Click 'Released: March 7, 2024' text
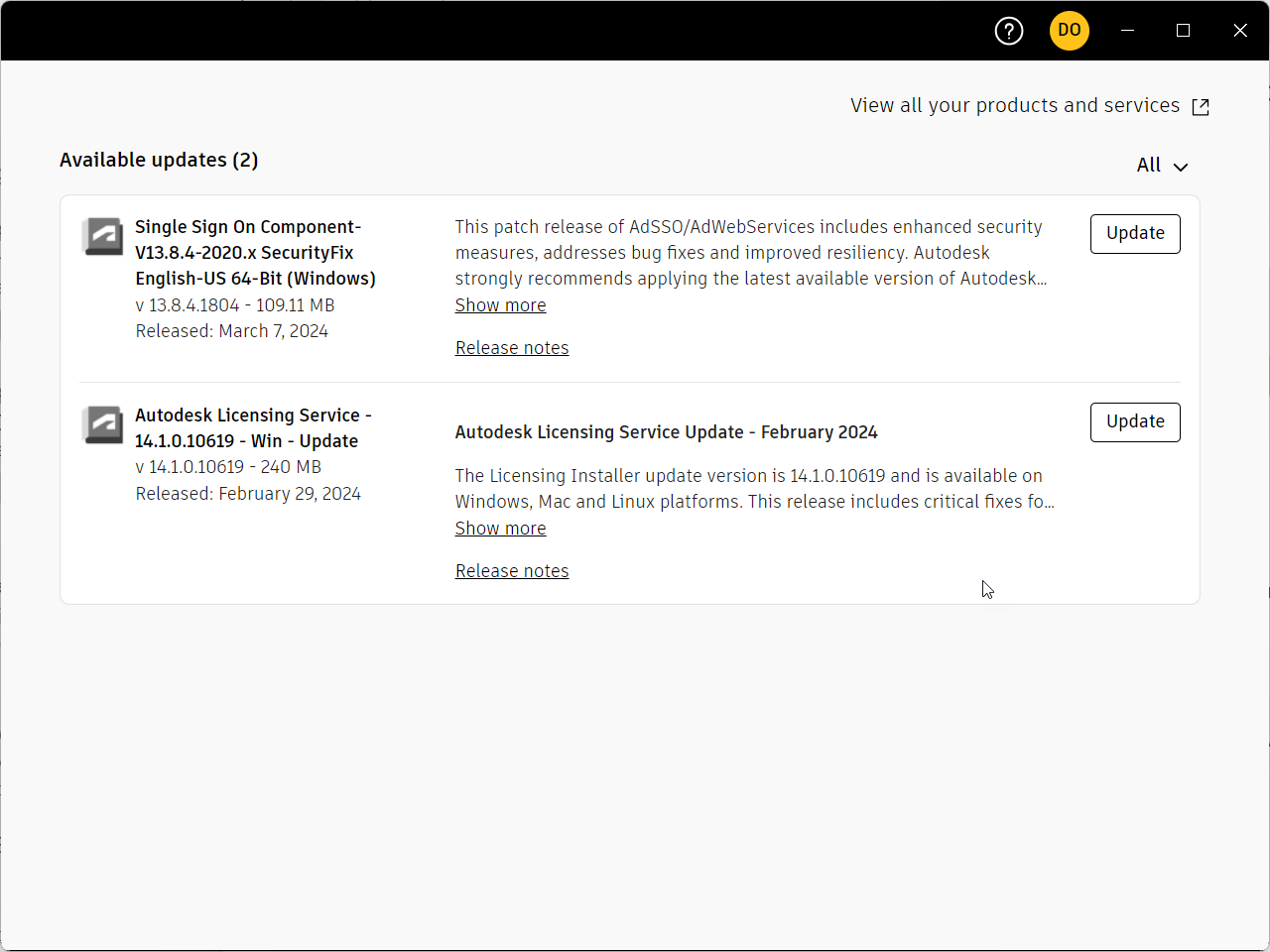The image size is (1270, 952). (x=232, y=331)
